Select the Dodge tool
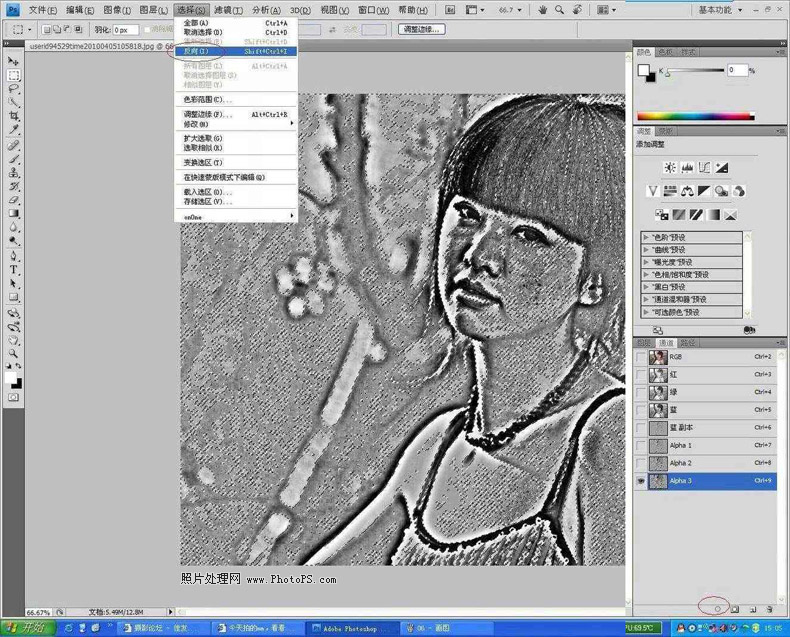 click(14, 241)
